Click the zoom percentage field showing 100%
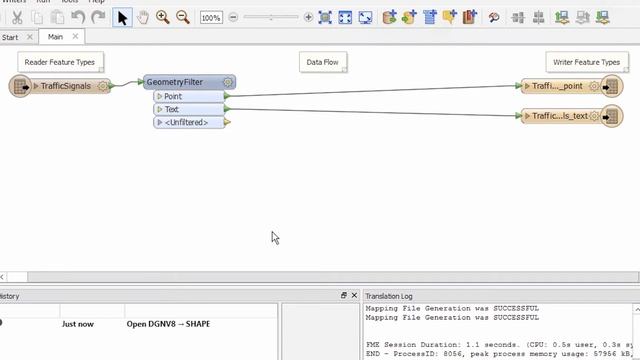This screenshot has height=360, width=640. pos(211,18)
